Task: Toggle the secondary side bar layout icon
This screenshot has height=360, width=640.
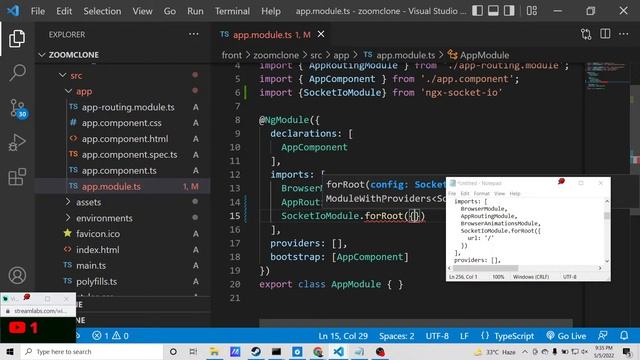Action: [x=509, y=11]
